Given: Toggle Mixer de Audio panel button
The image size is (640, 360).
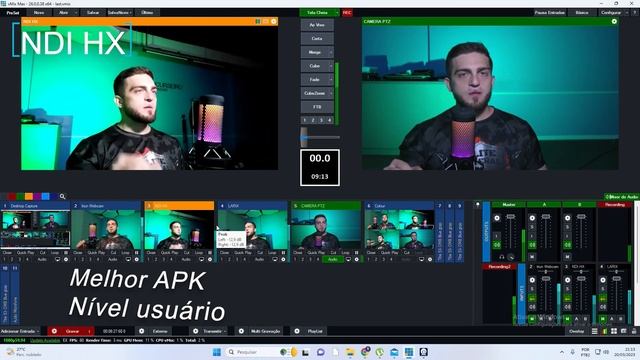Looking at the screenshot, I should [622, 197].
